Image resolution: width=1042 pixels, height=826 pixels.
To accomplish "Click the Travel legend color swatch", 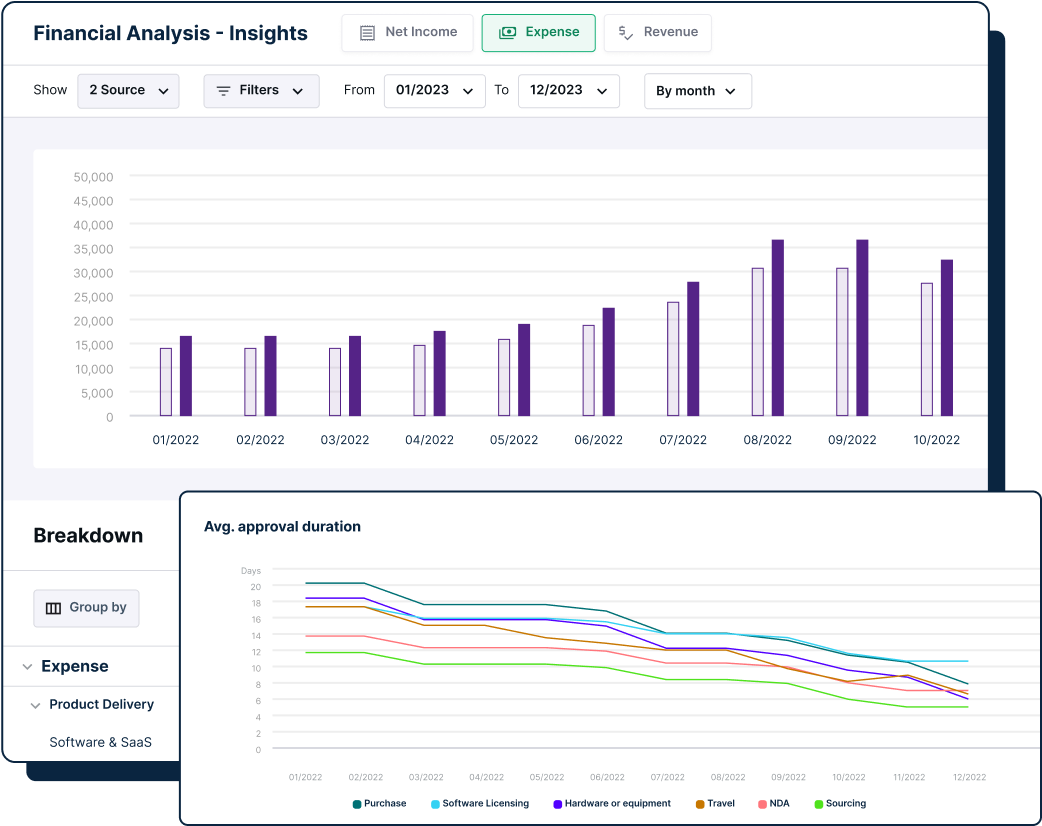I will 700,804.
